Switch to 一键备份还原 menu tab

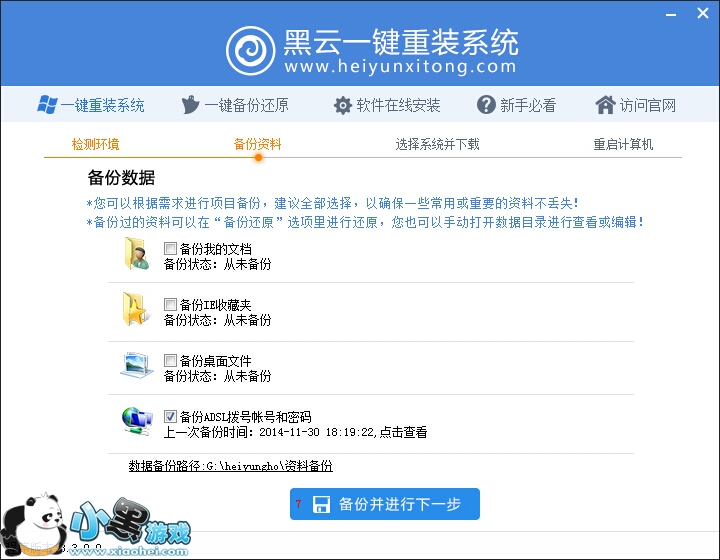(235, 105)
